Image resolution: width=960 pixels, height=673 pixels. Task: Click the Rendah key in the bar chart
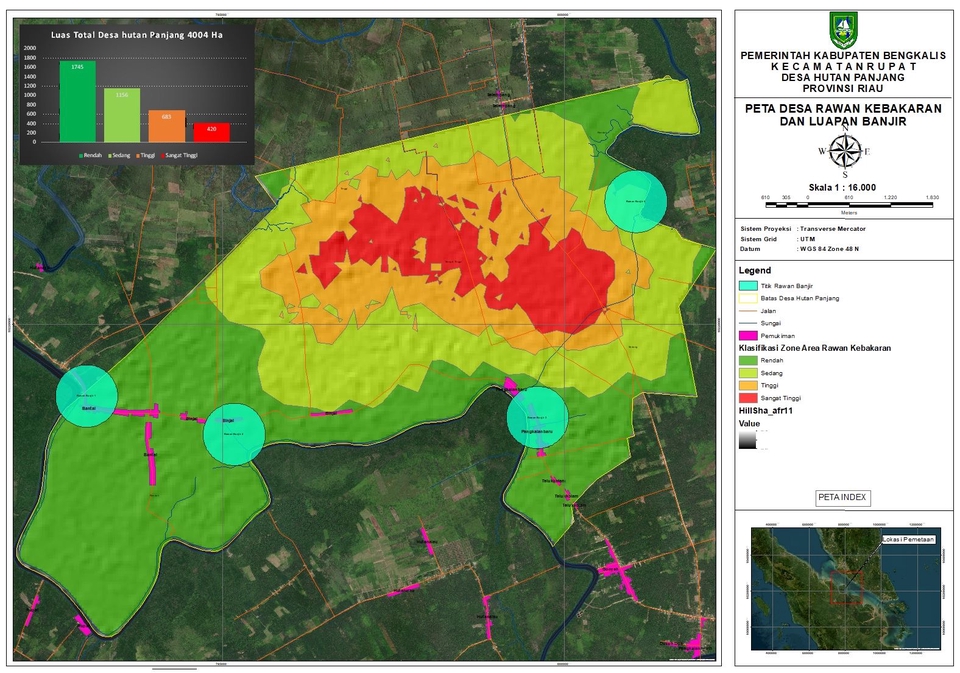tap(91, 156)
